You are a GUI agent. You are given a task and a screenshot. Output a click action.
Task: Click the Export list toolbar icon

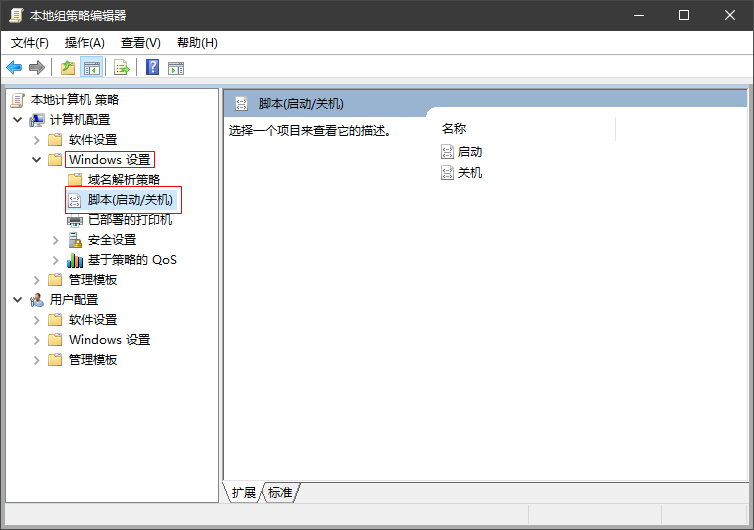(122, 68)
